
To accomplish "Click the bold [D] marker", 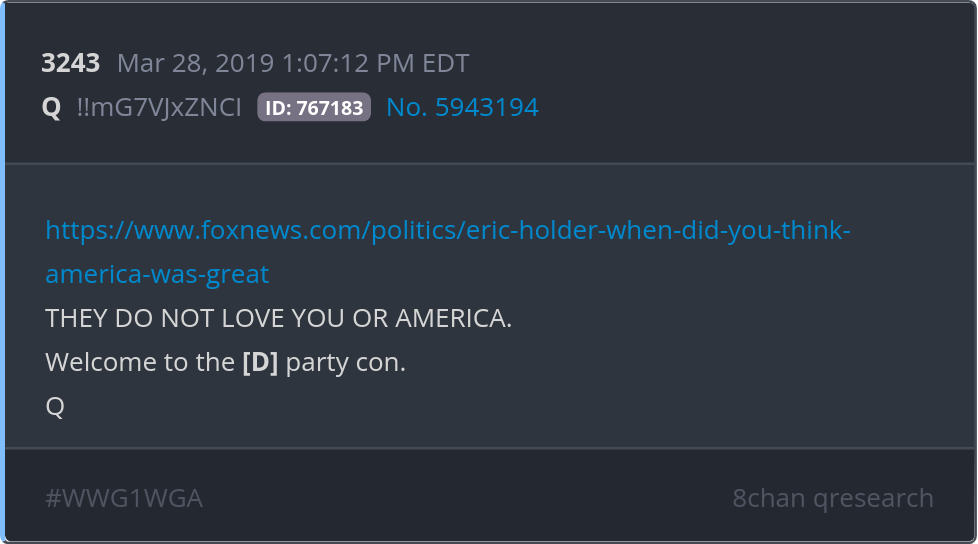I will point(260,362).
